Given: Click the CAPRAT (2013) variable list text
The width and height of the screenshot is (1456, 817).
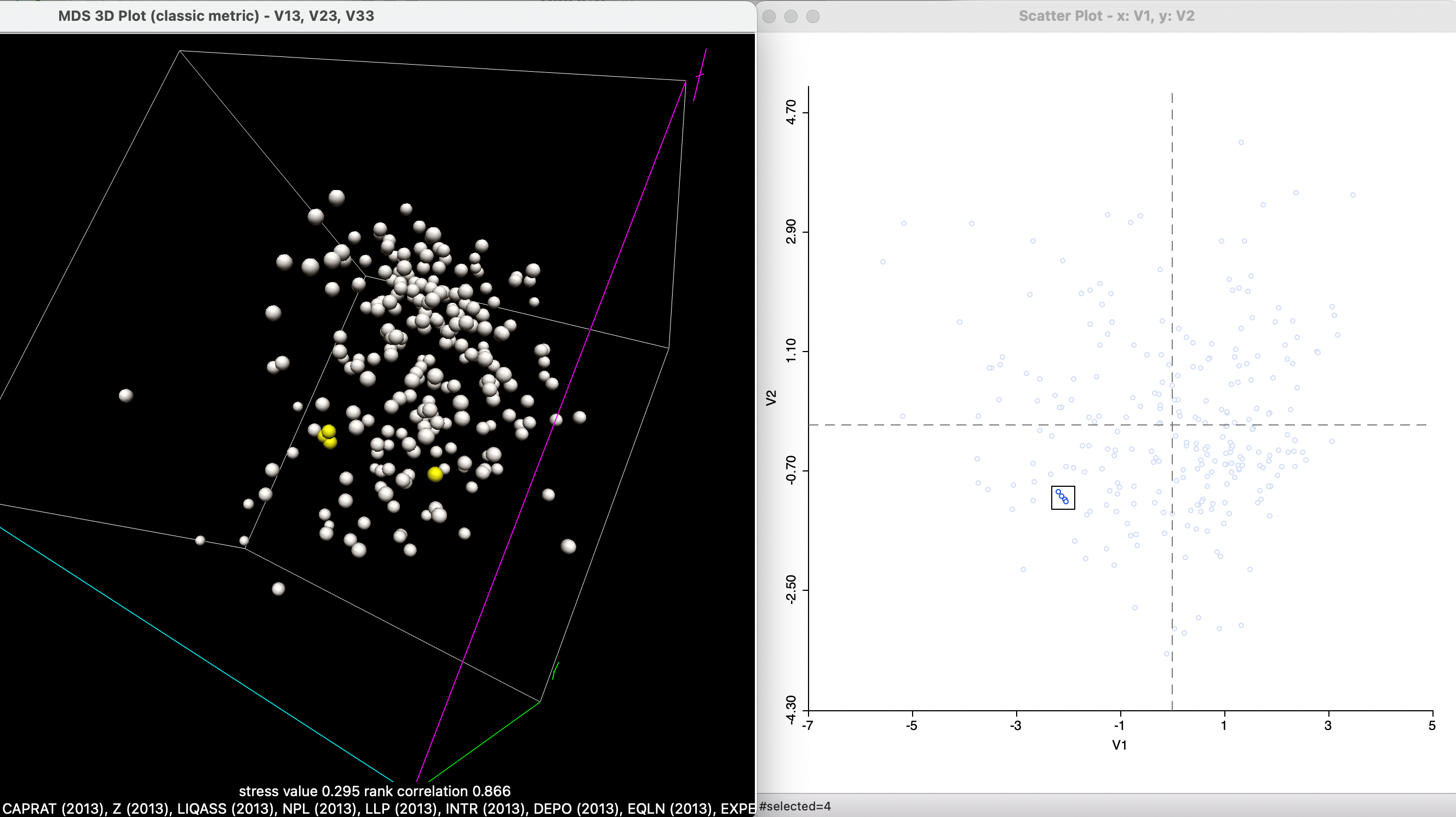Looking at the screenshot, I should (x=377, y=809).
